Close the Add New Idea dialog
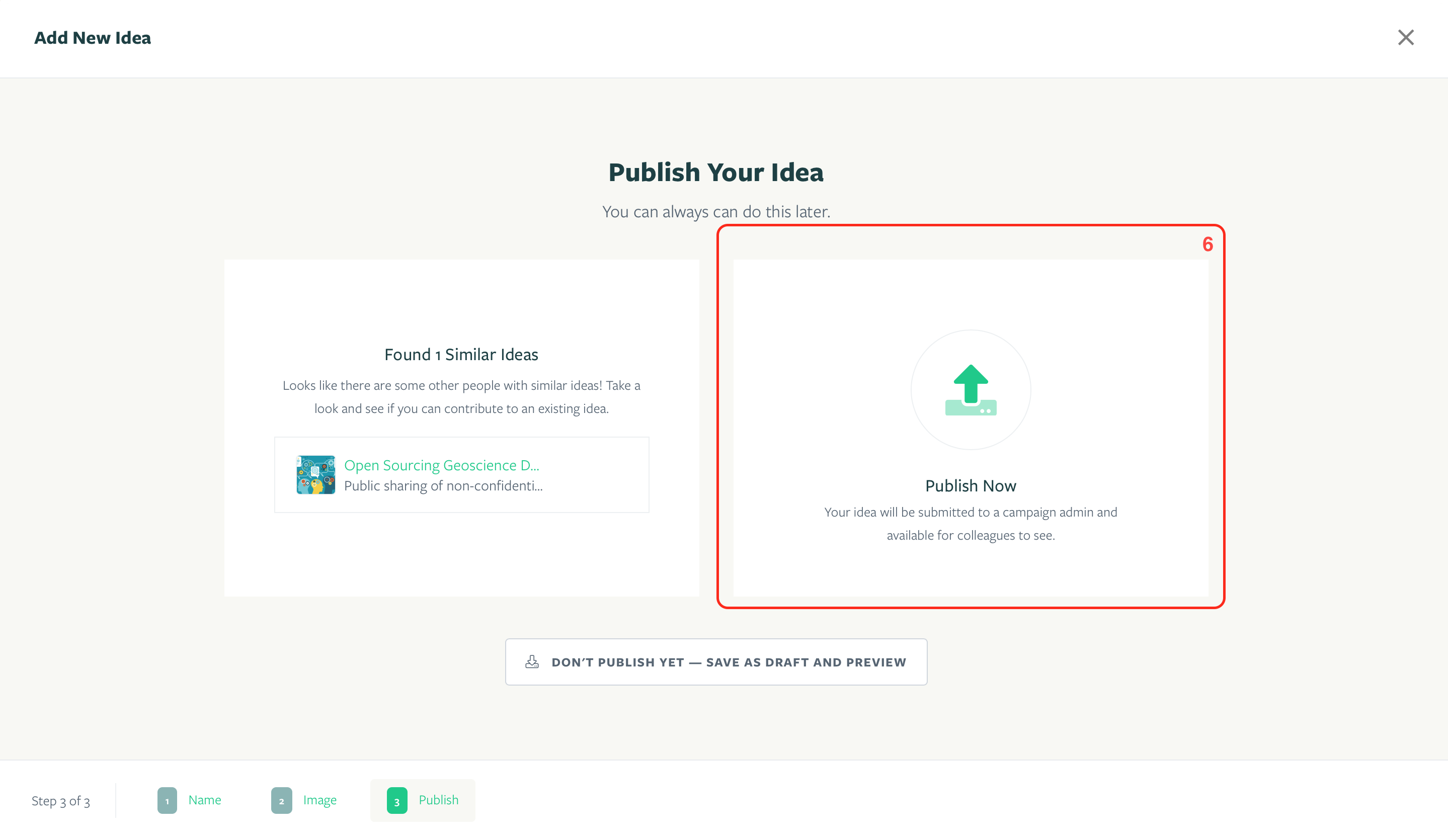 [1405, 37]
